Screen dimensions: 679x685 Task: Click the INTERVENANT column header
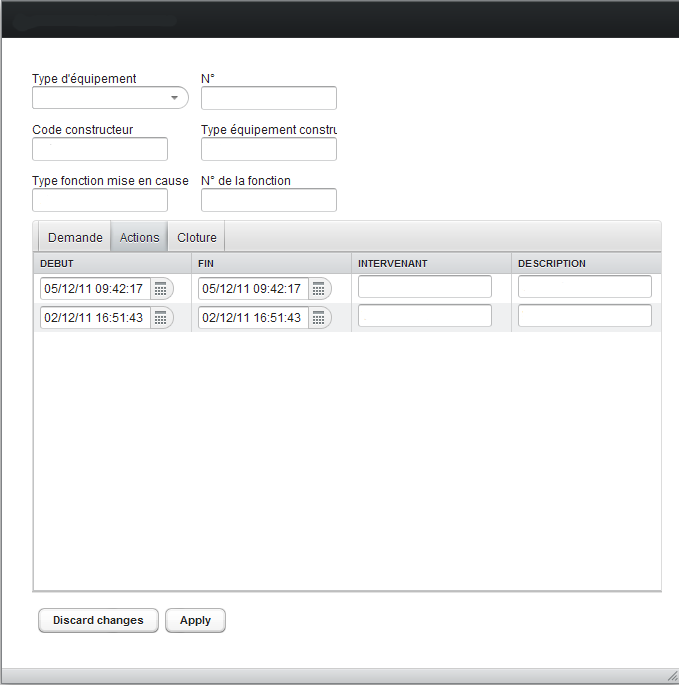point(393,264)
